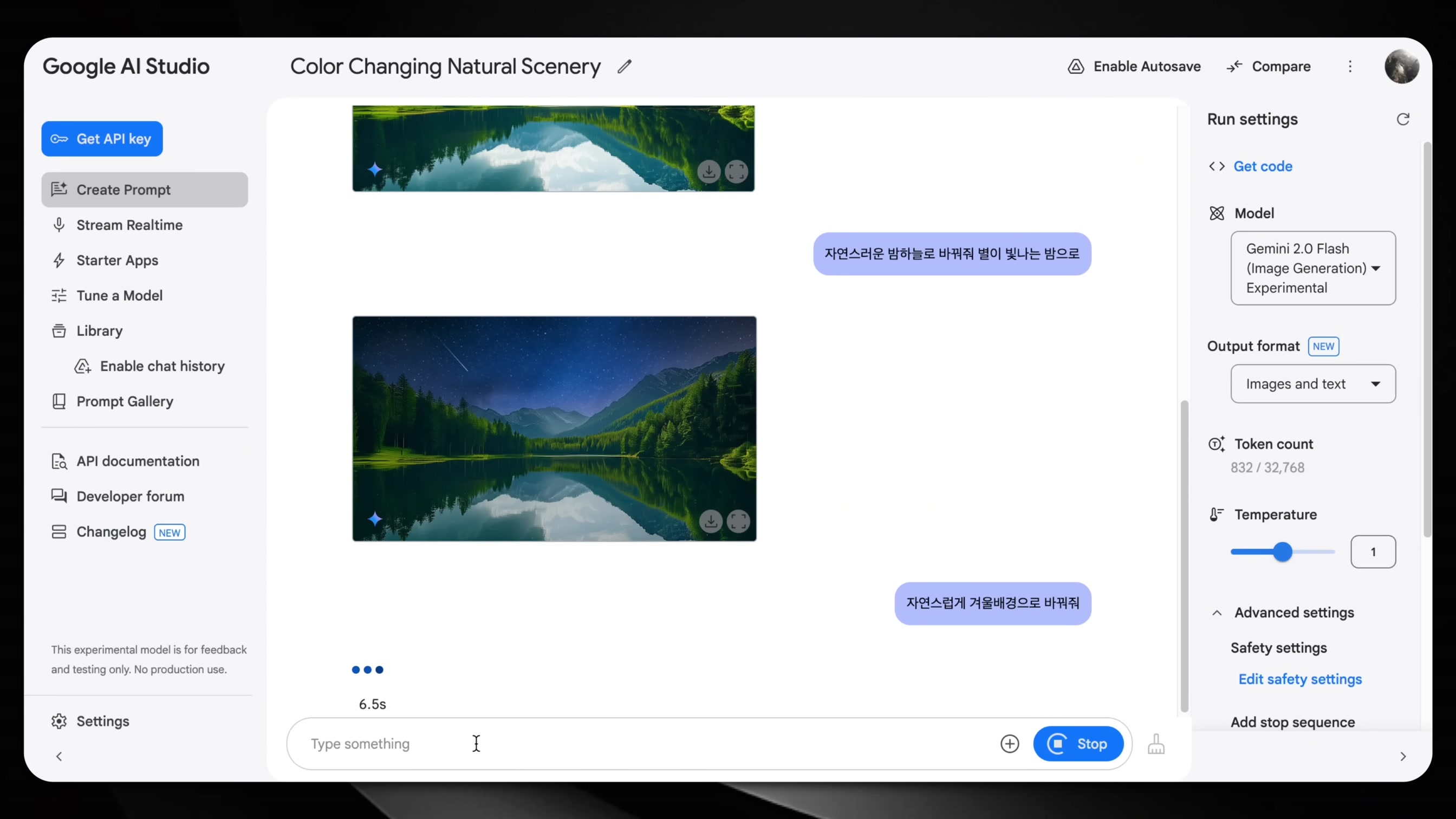Click the 6.5s generation timer
1456x819 pixels.
click(x=373, y=704)
